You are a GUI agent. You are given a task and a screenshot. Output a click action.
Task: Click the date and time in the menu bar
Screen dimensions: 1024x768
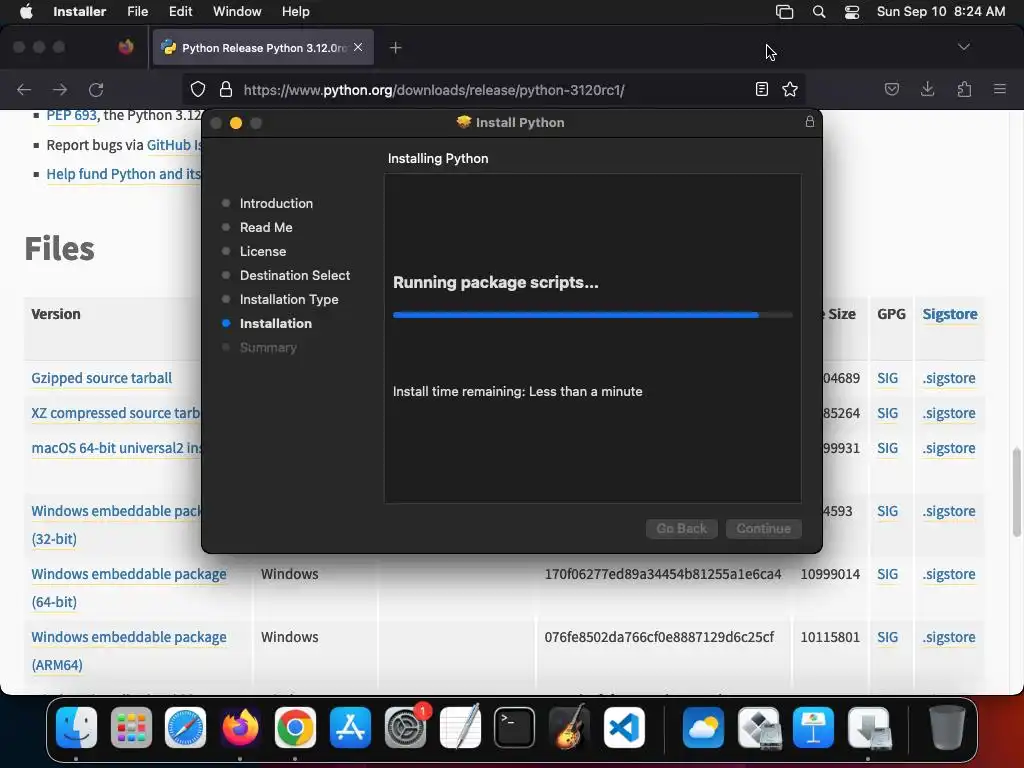940,12
